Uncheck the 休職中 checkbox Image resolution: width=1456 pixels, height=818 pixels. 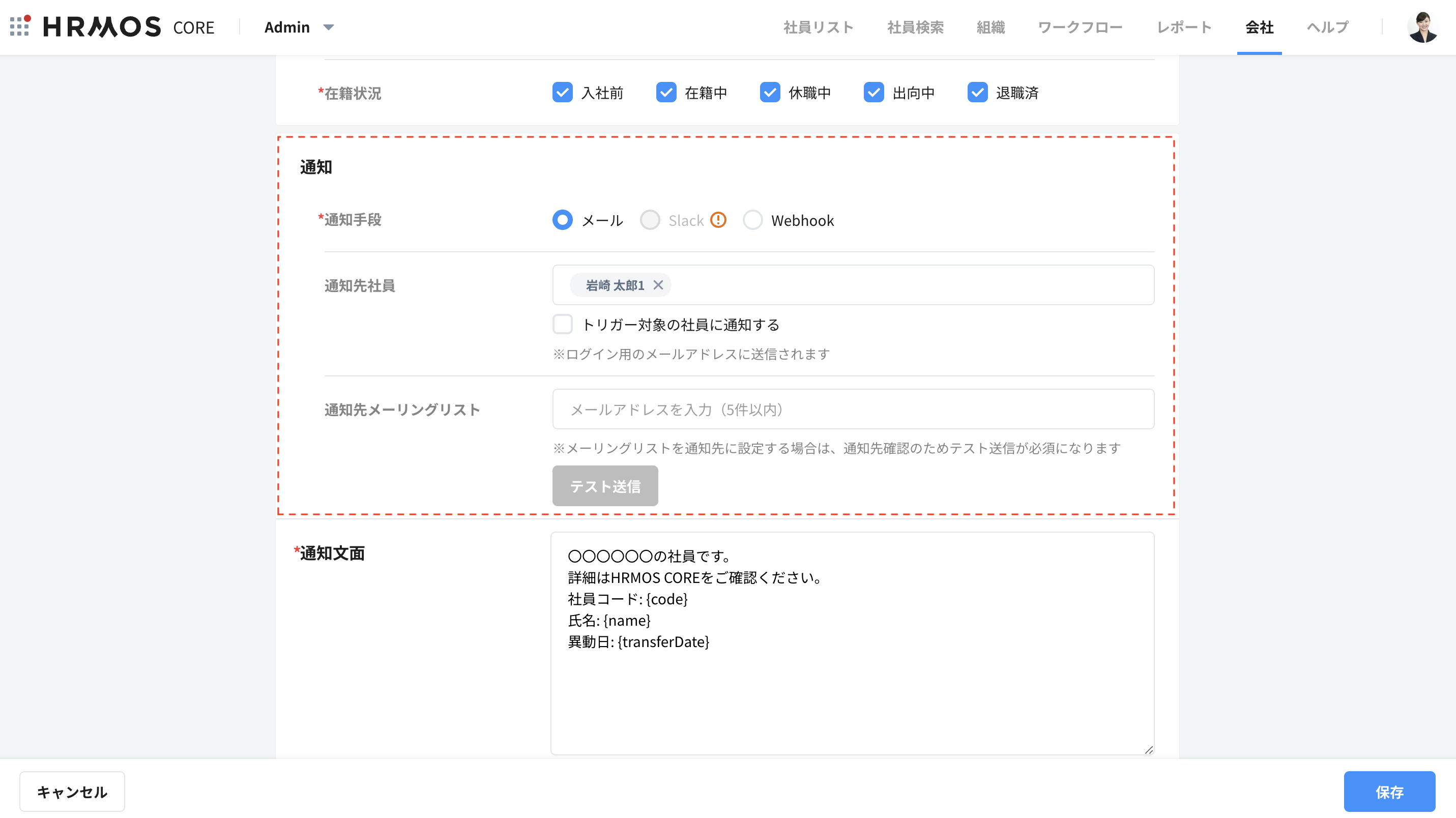tap(770, 92)
